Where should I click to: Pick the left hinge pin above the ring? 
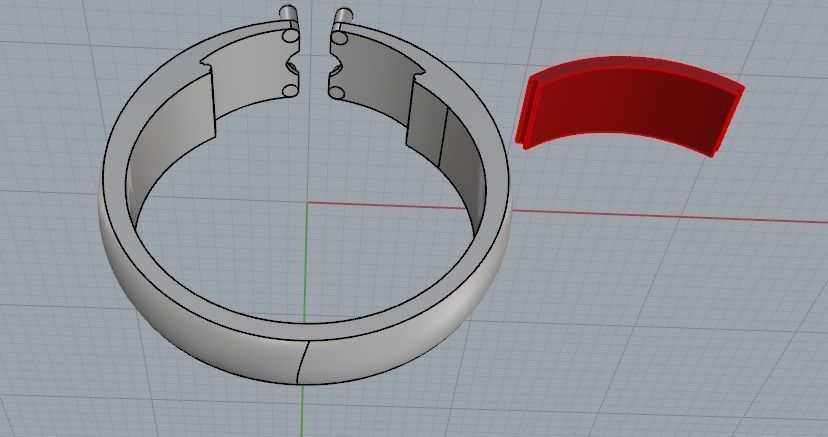289,15
